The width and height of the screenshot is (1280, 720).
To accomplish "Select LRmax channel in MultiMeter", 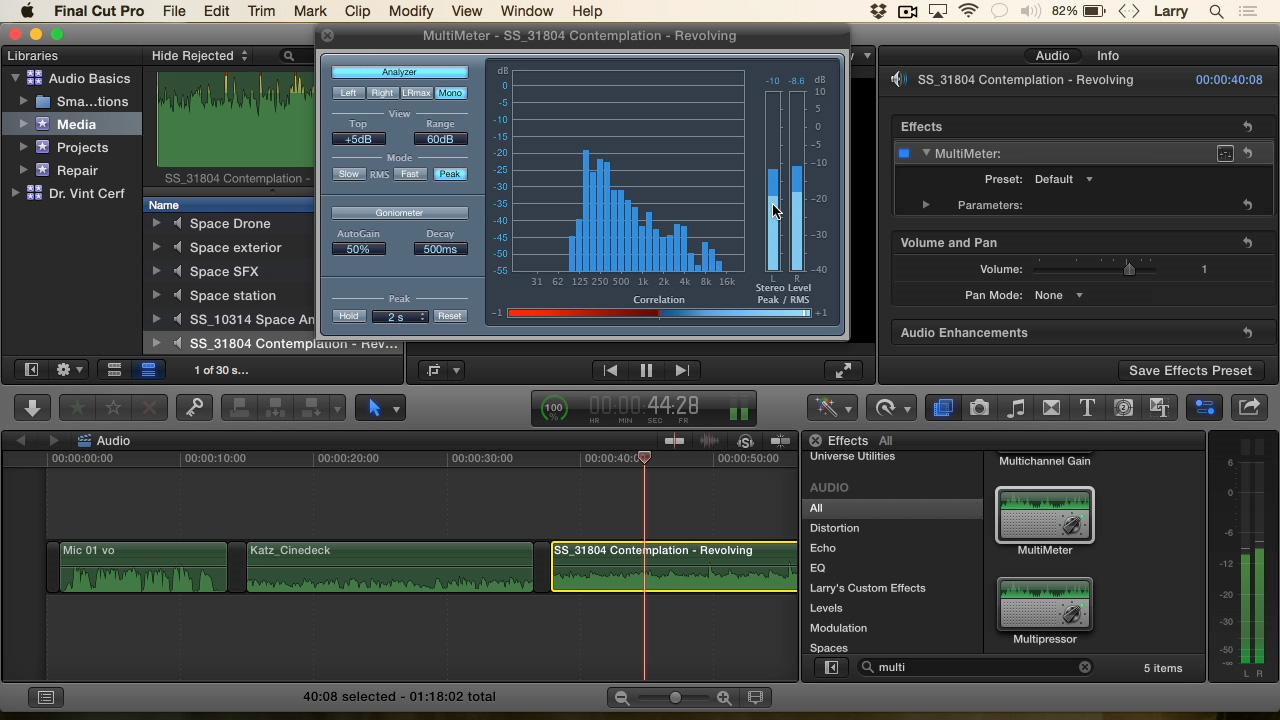I will pyautogui.click(x=416, y=93).
